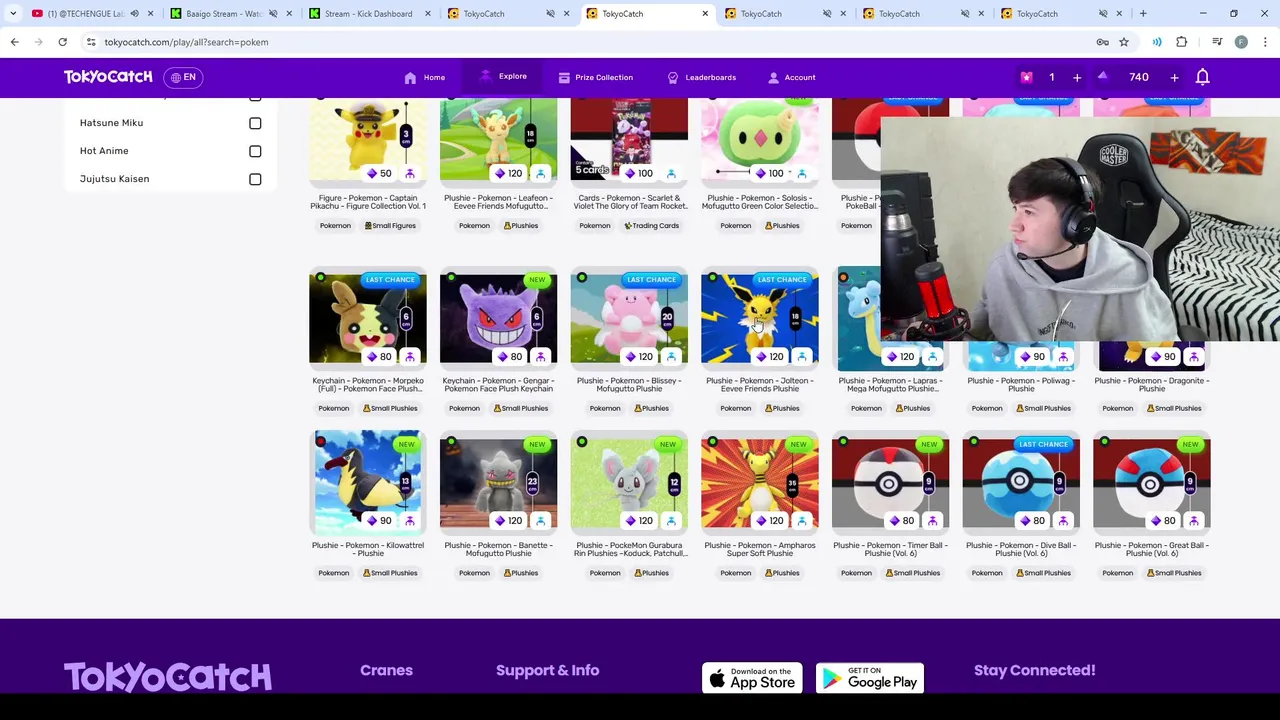Image resolution: width=1280 pixels, height=720 pixels.
Task: View site information icon beside the URL
Action: click(91, 42)
